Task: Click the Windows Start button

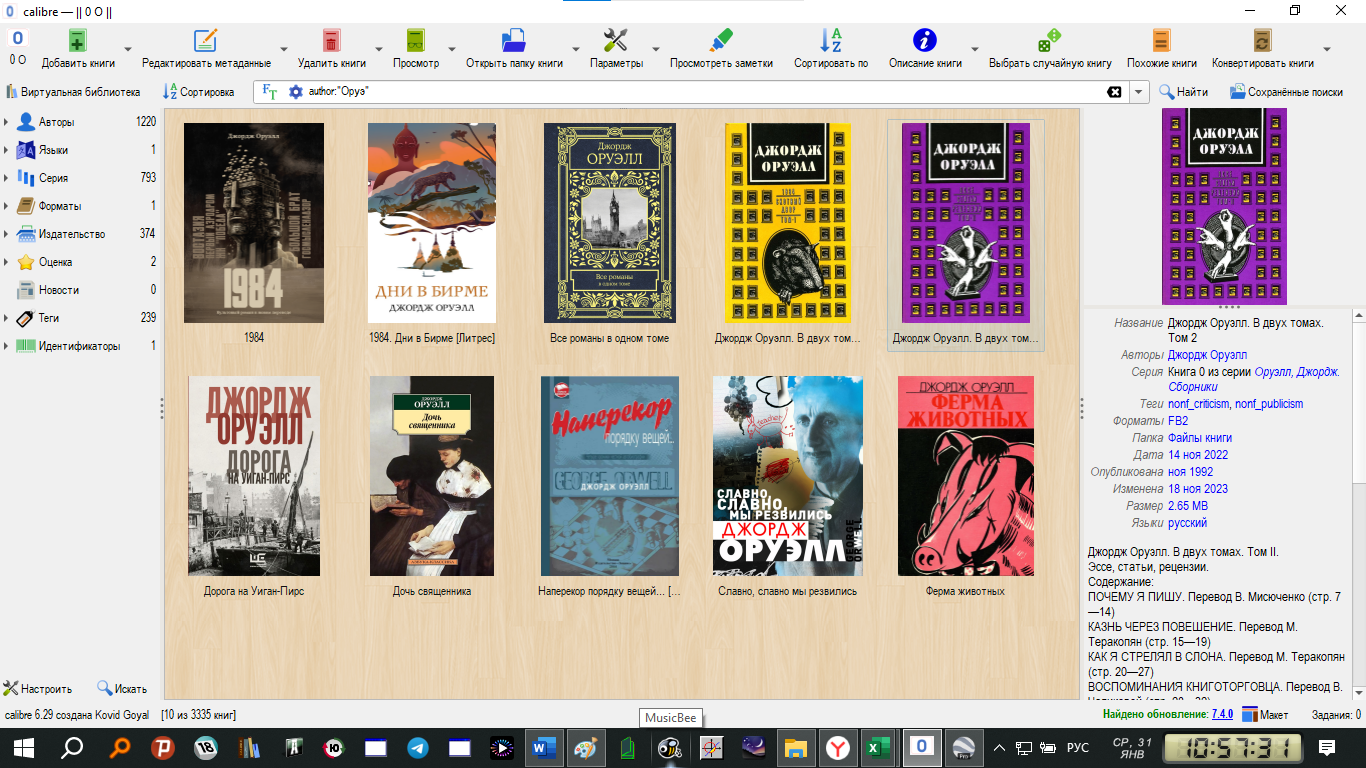Action: pos(23,747)
